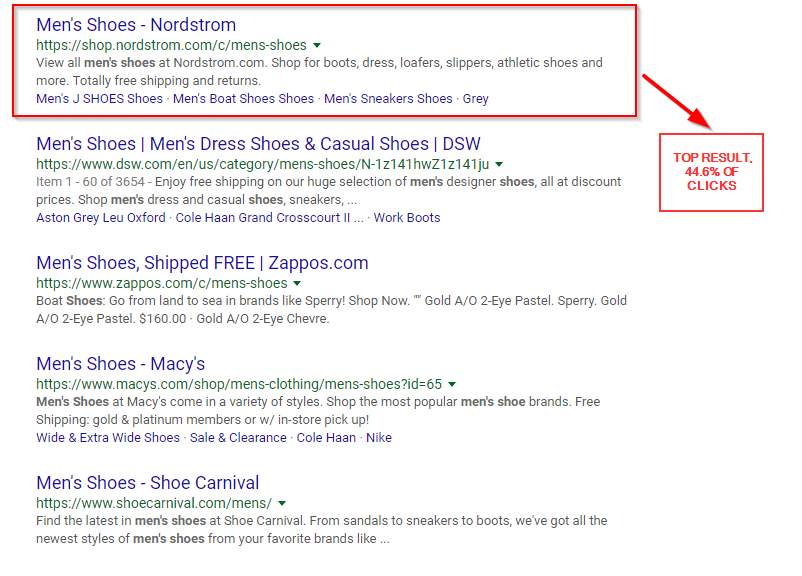
Task: Expand dropdown arrow next to dsw.com URL
Action: tap(499, 165)
